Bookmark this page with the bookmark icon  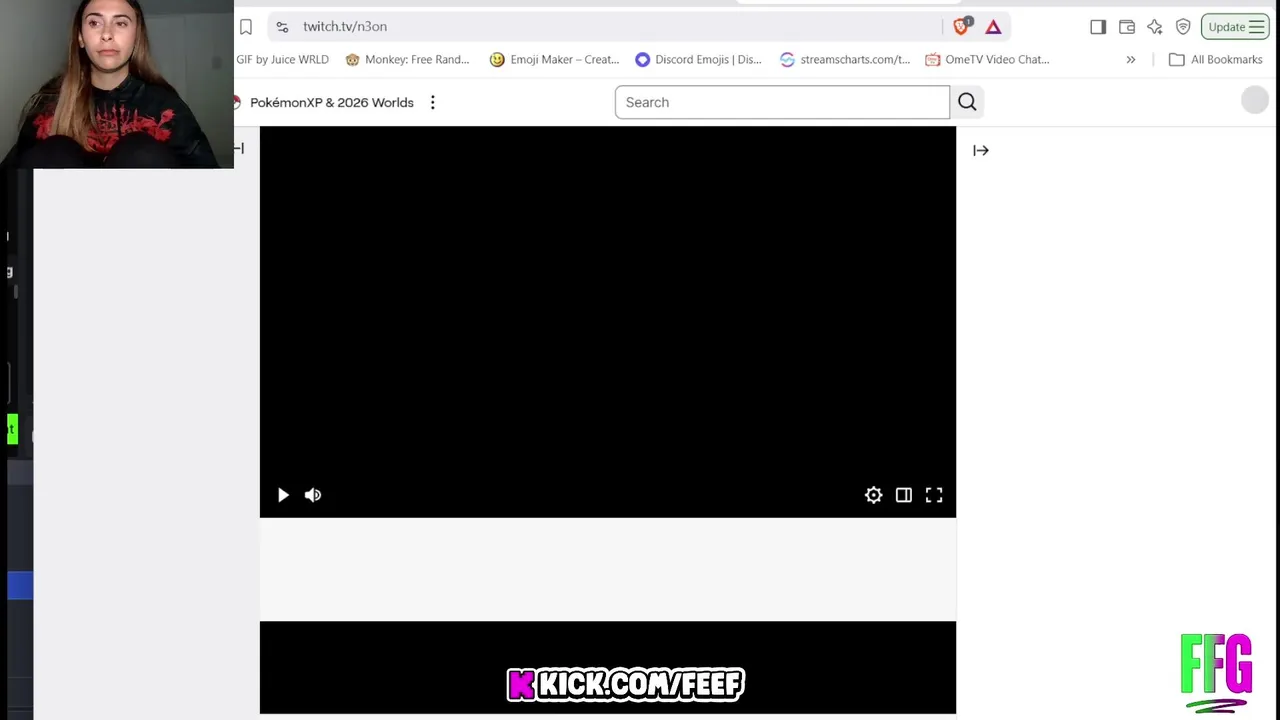246,27
